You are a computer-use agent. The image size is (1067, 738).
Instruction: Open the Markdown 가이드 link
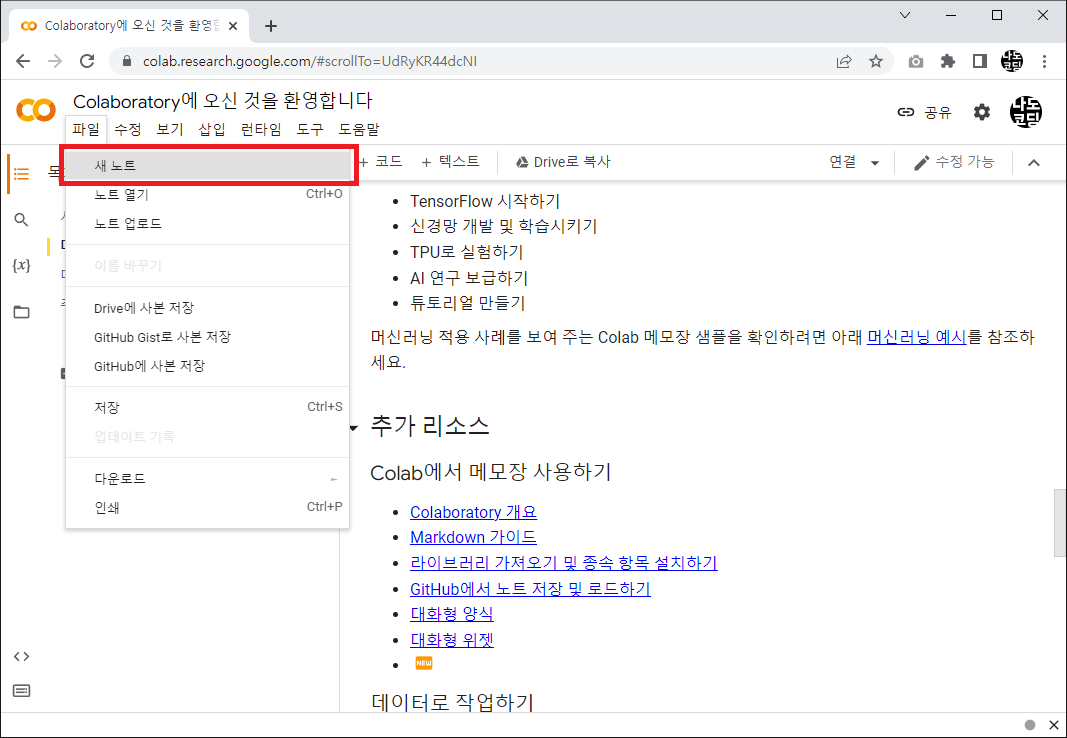[473, 537]
